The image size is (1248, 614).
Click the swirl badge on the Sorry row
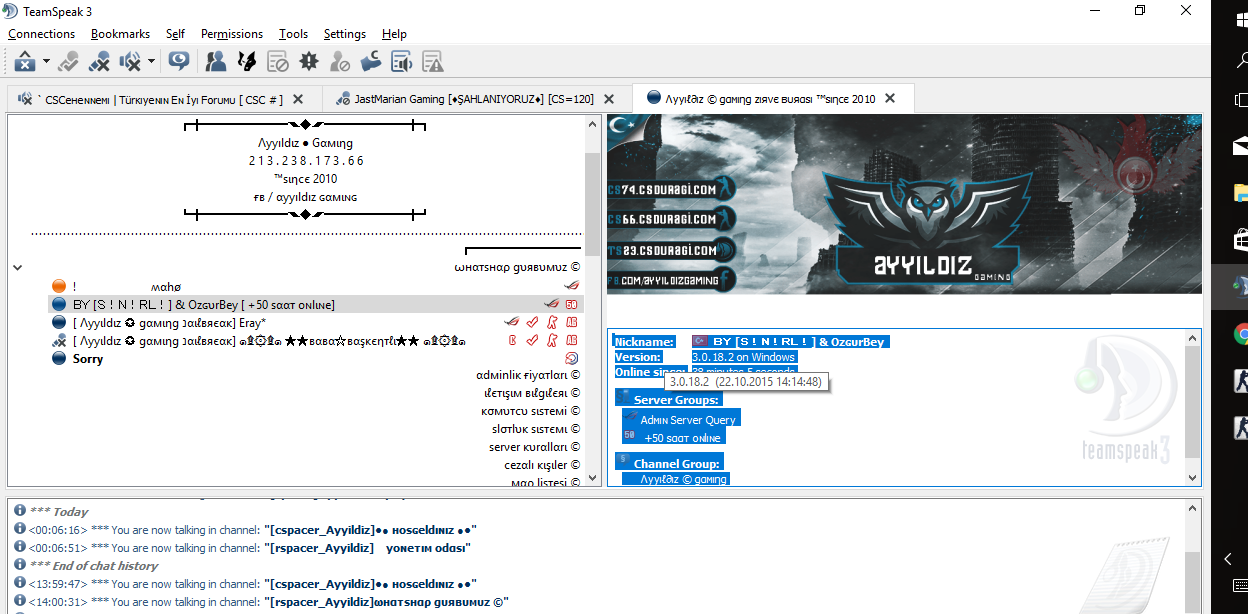(572, 358)
